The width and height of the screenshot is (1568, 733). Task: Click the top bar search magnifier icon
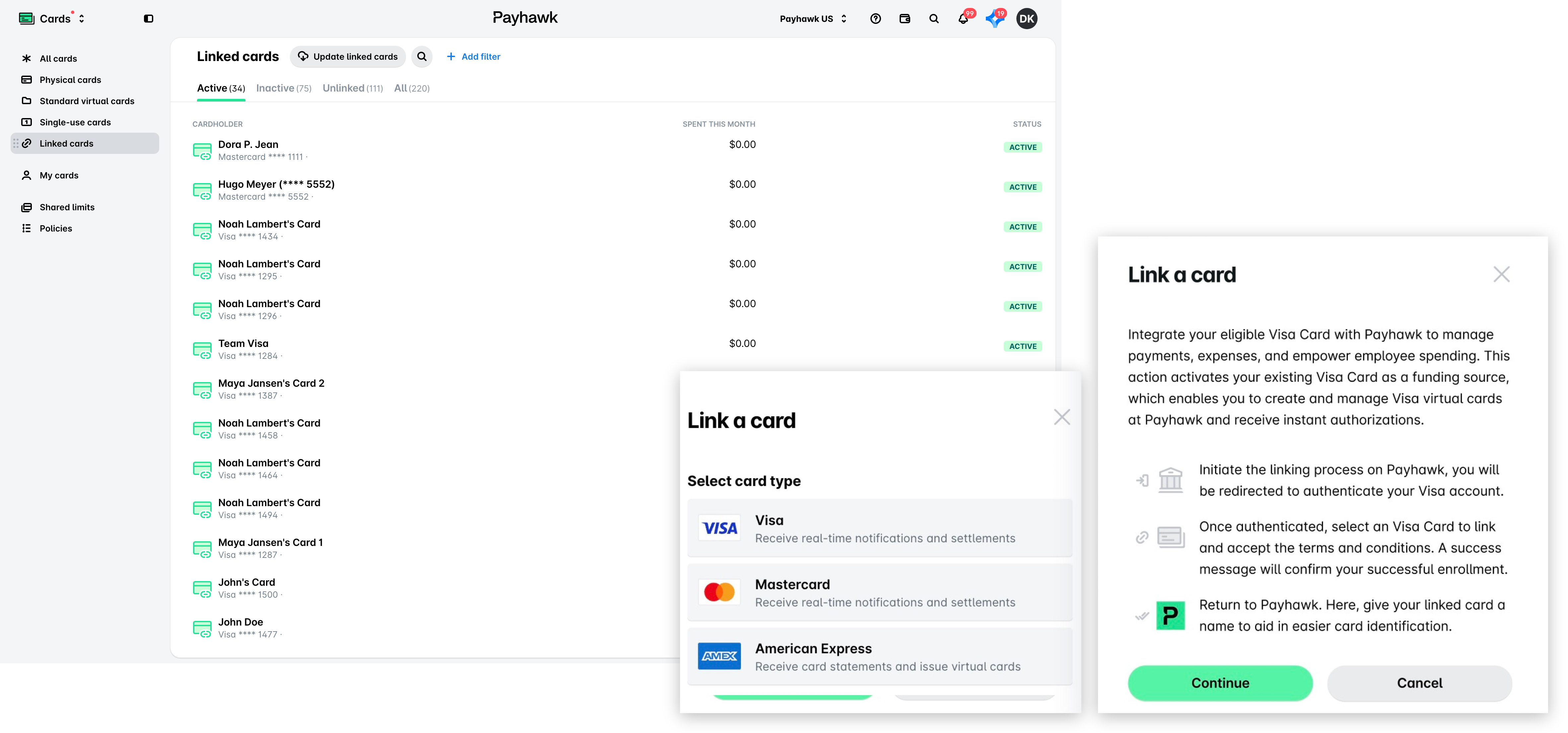(x=934, y=19)
